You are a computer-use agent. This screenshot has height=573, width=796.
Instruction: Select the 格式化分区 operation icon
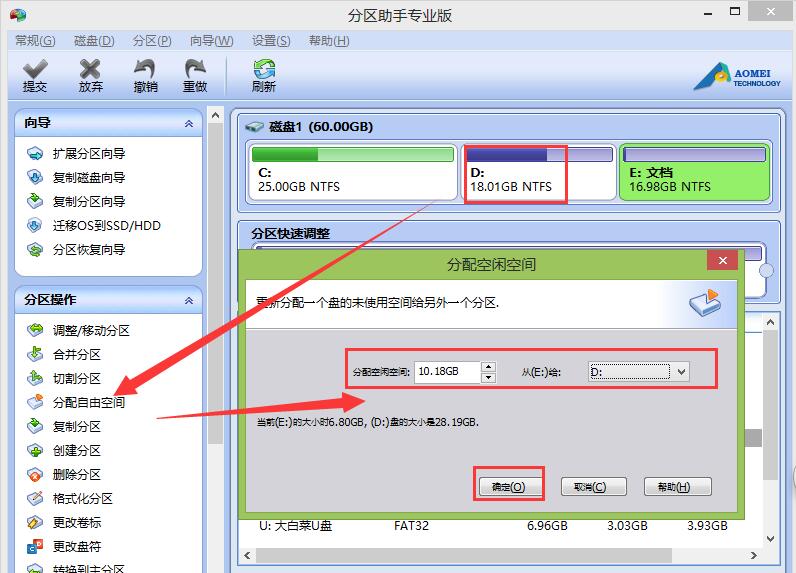[35, 498]
